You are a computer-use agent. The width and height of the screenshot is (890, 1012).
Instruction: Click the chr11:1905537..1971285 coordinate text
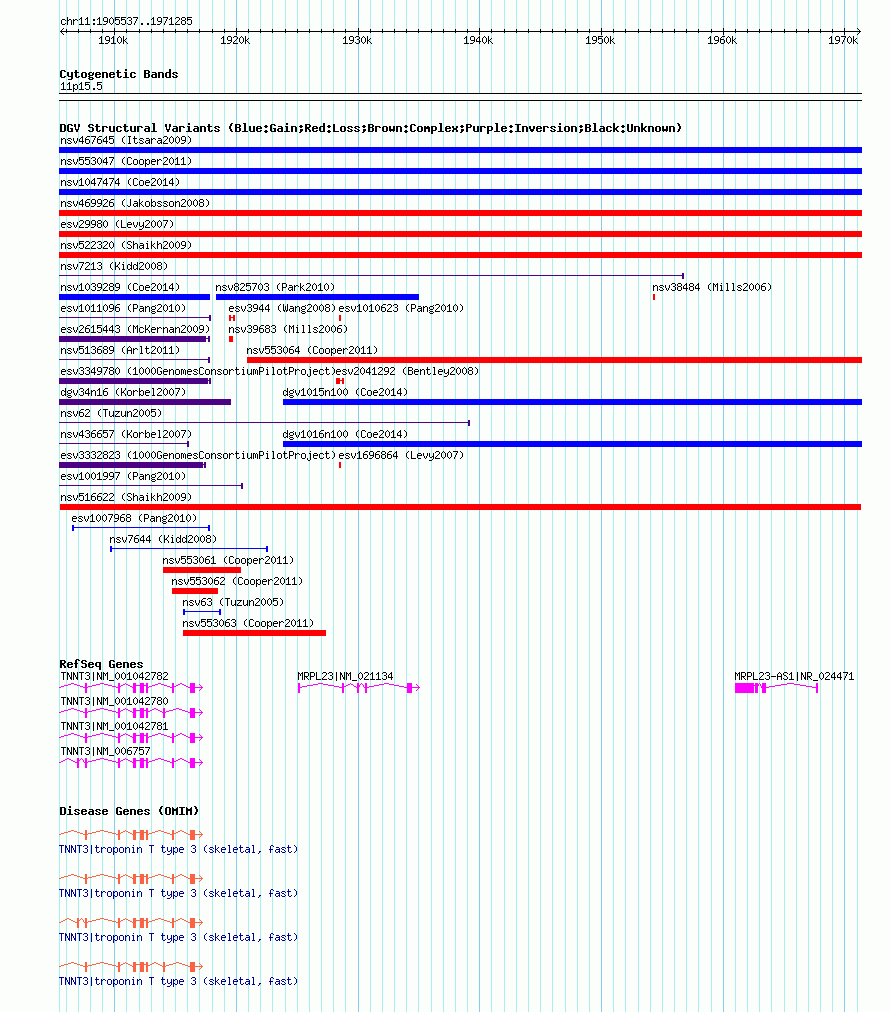coord(126,21)
